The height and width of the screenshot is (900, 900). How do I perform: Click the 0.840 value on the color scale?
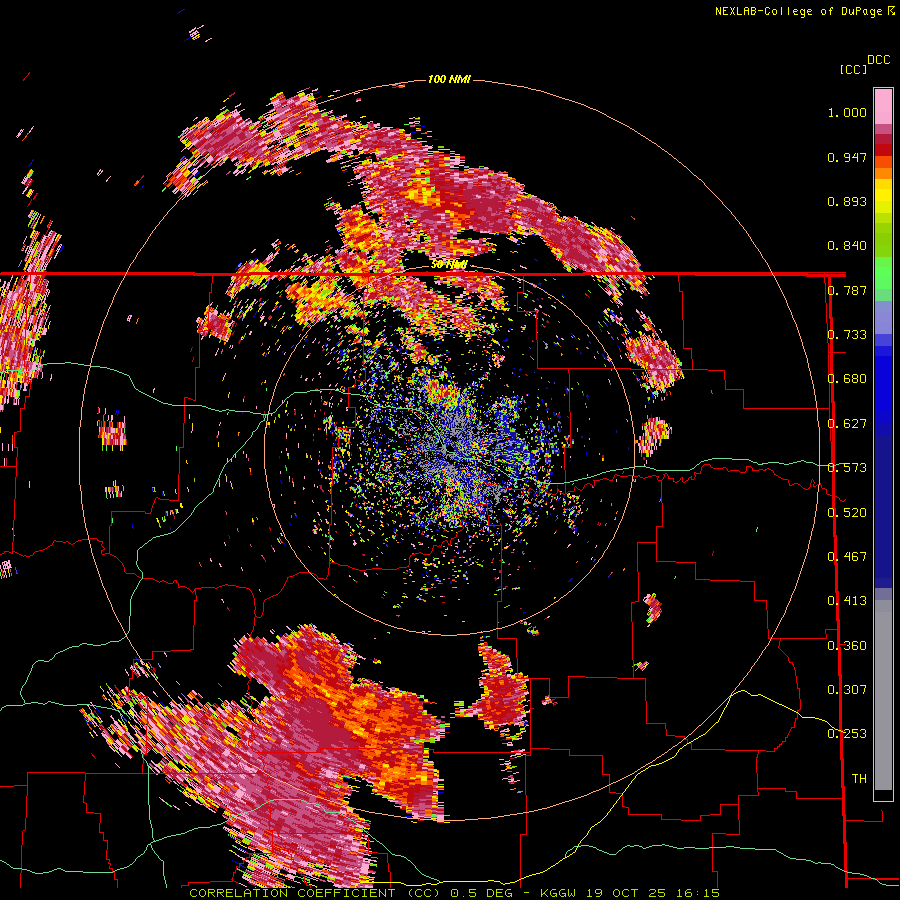[x=847, y=246]
